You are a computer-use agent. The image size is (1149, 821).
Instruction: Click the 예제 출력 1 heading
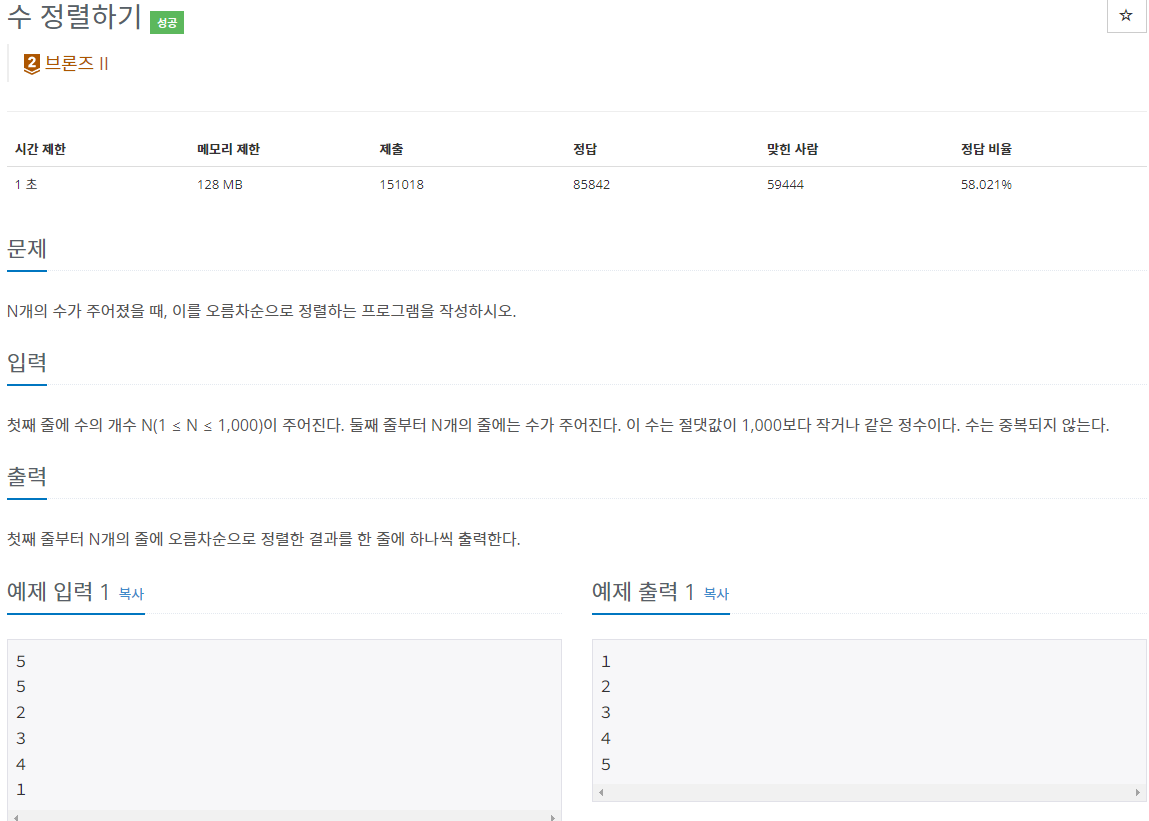pos(643,591)
